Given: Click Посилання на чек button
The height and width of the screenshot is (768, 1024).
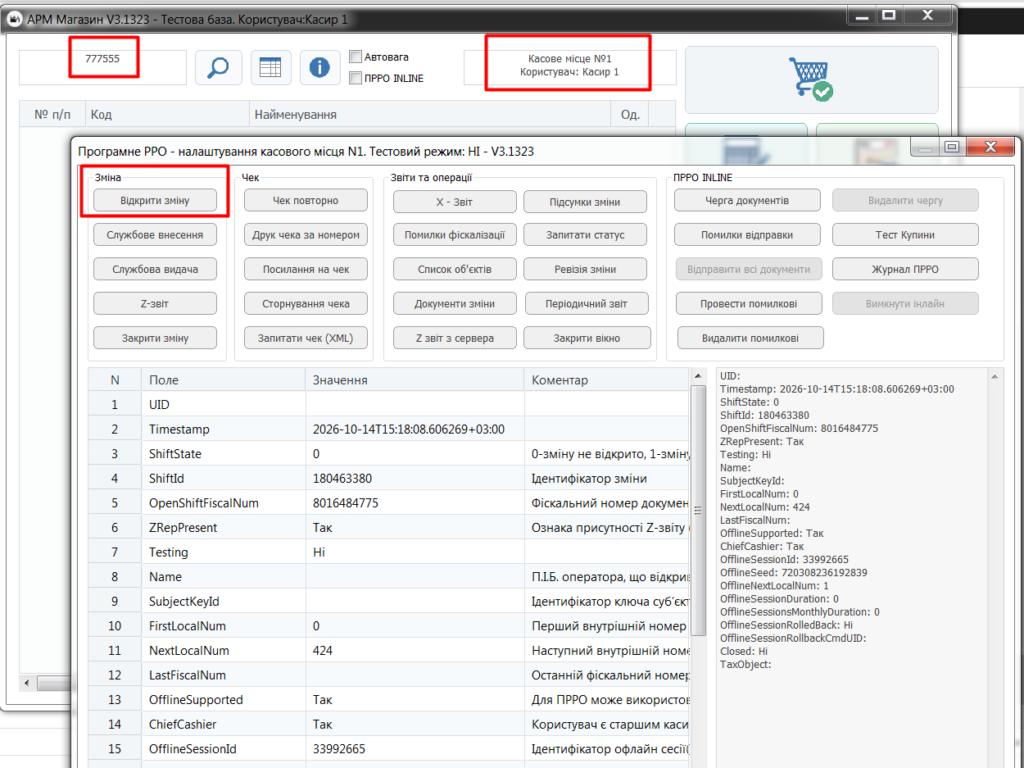Looking at the screenshot, I should click(306, 269).
